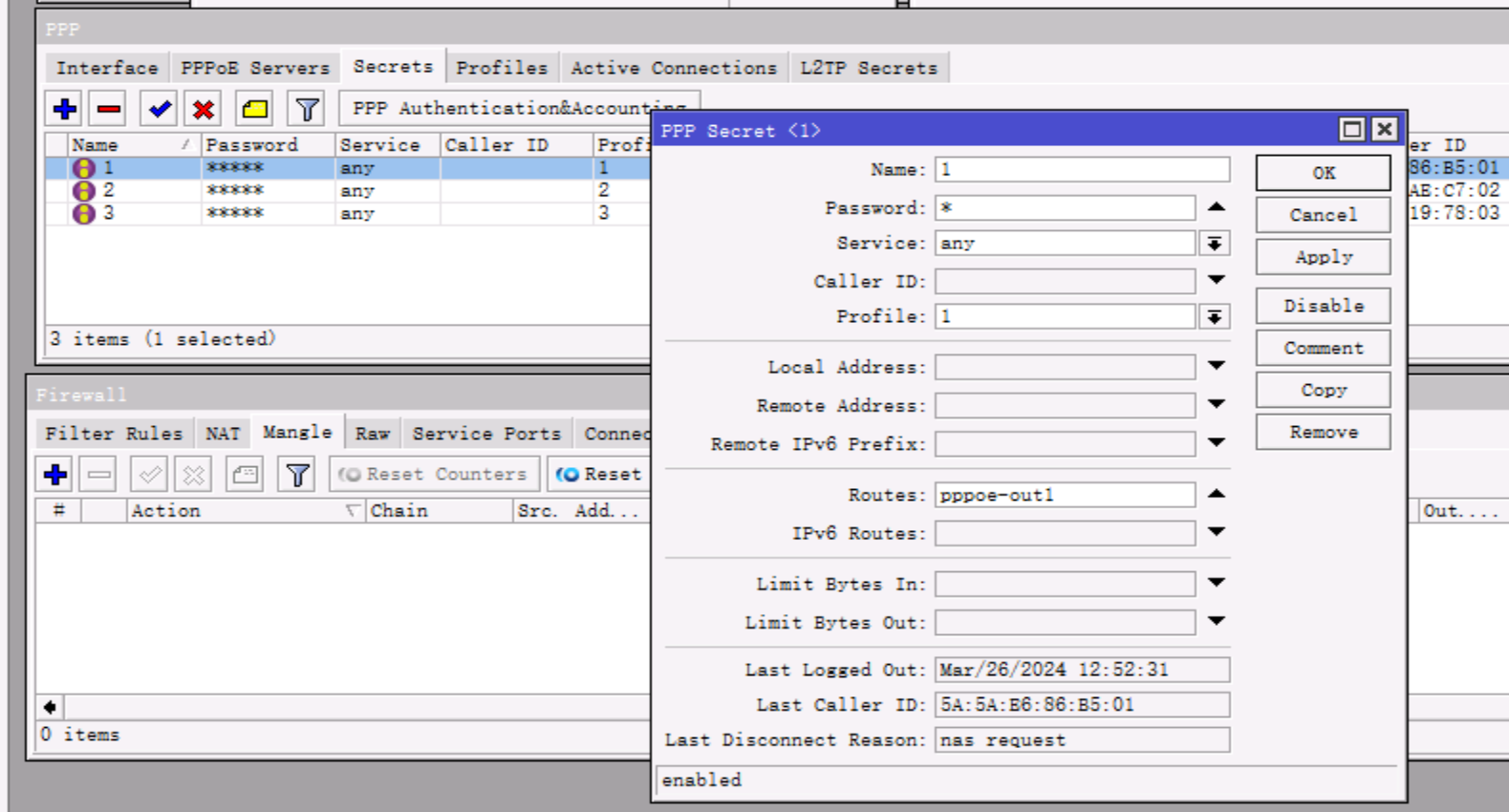Viewport: 1509px width, 812px height.
Task: Select the user icon of secret 2
Action: point(84,191)
